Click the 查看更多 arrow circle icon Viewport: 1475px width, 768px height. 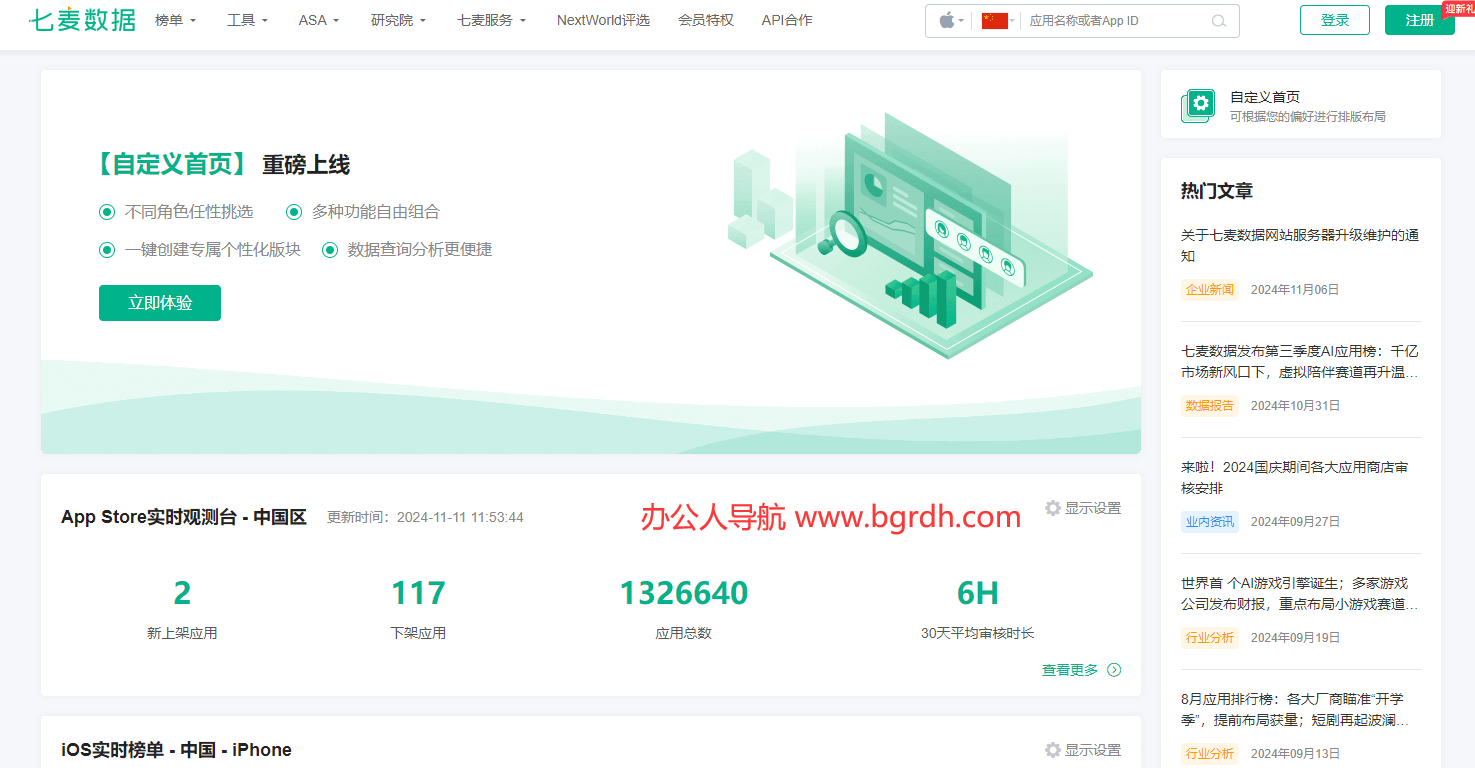click(1114, 670)
